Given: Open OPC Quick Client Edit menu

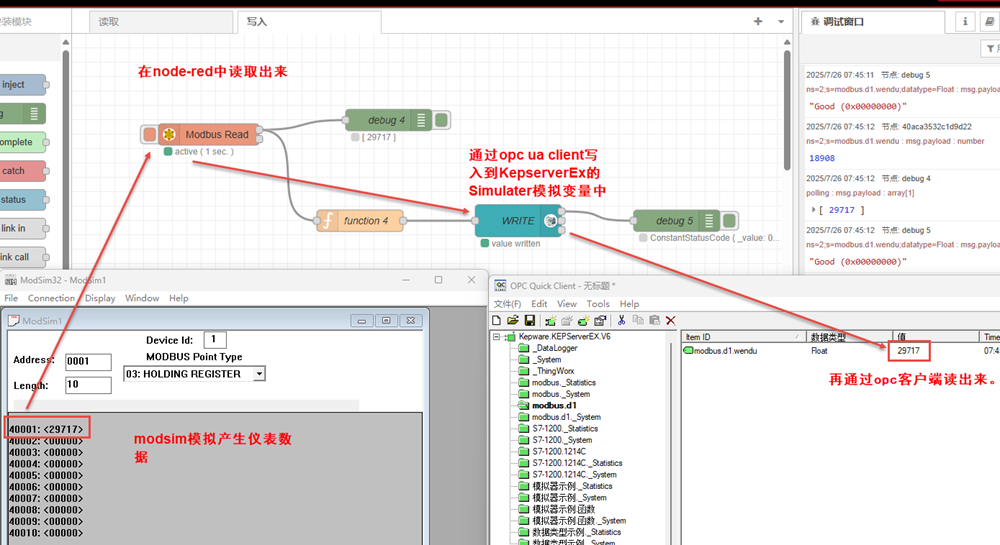Looking at the screenshot, I should [539, 304].
